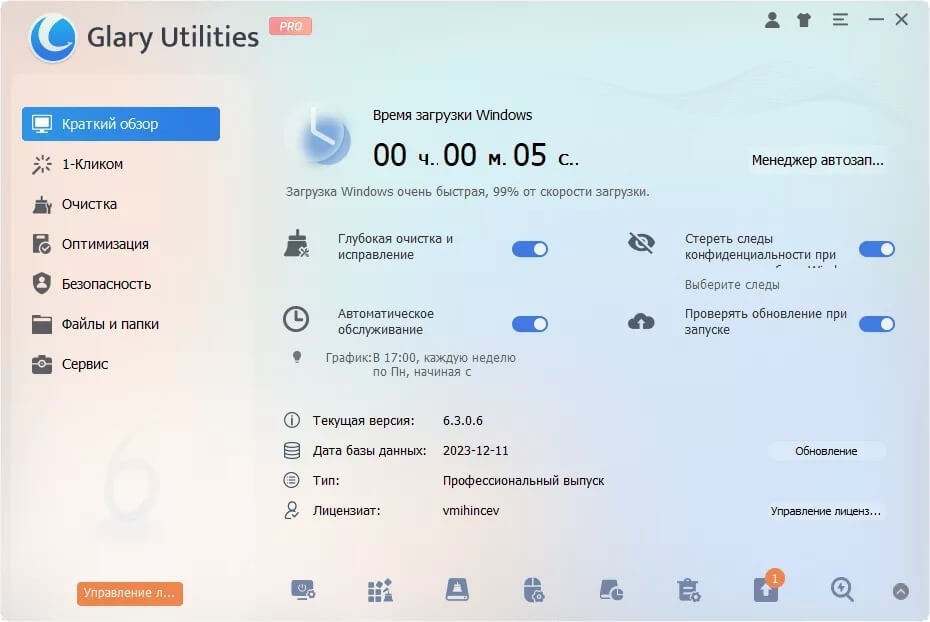This screenshot has width=930, height=622.
Task: Collapse the bottom toolbar with round chevron
Action: pos(900,591)
